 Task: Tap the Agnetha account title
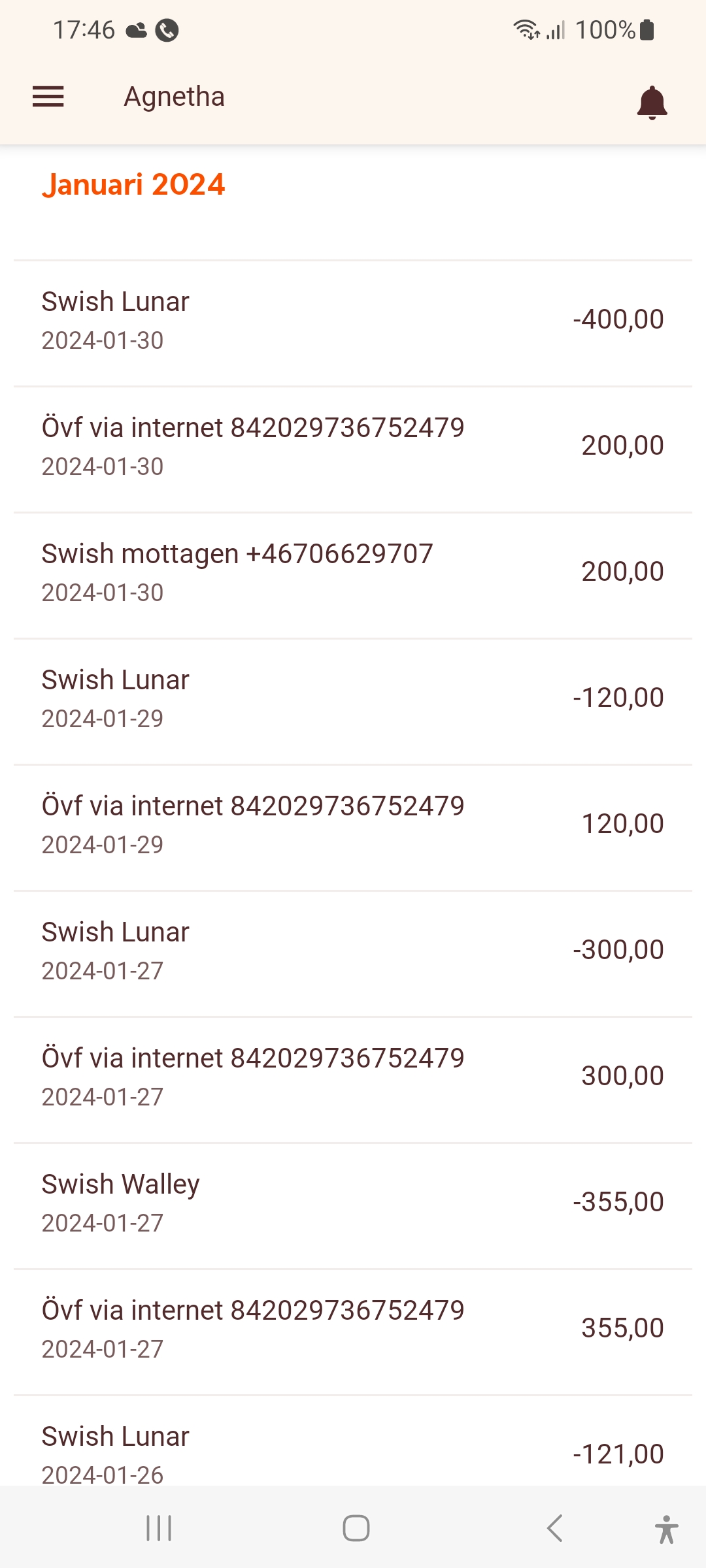[x=175, y=97]
